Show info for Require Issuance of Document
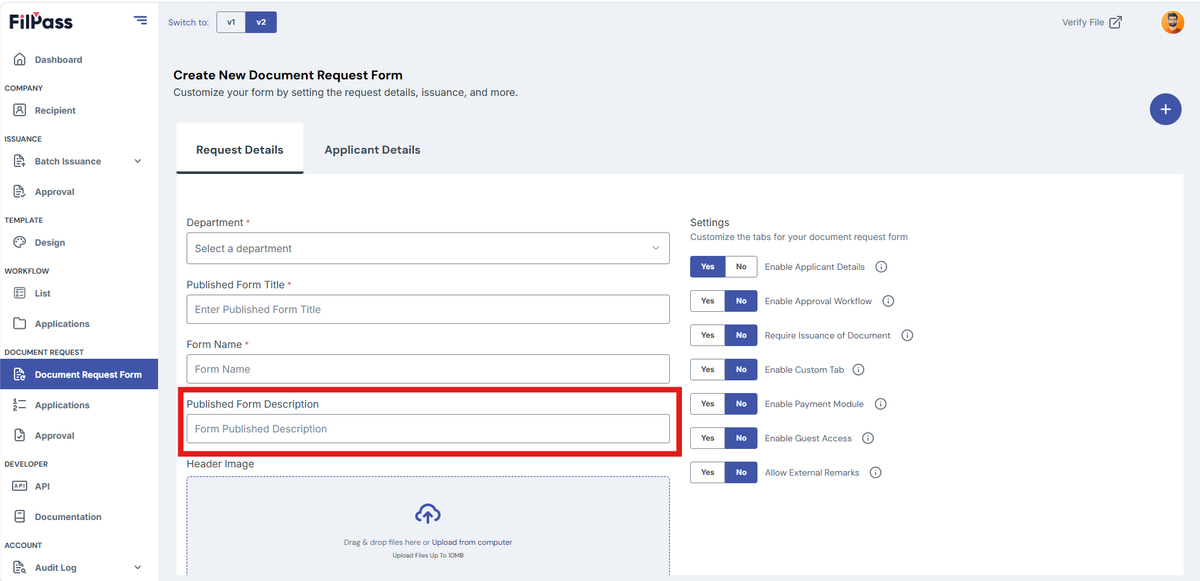Image resolution: width=1200 pixels, height=581 pixels. 907,335
